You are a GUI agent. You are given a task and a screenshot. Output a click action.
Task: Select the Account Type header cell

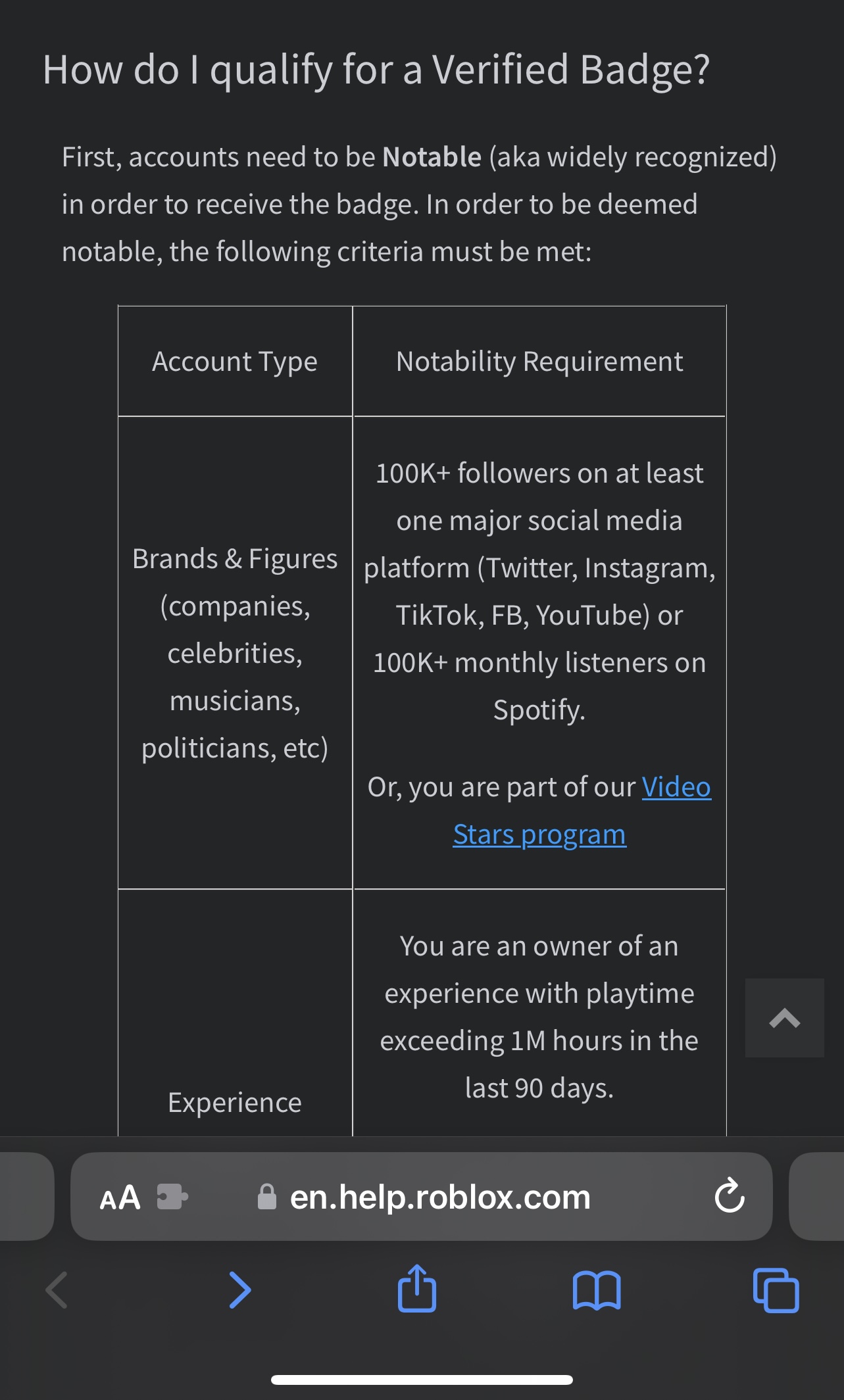pos(235,361)
